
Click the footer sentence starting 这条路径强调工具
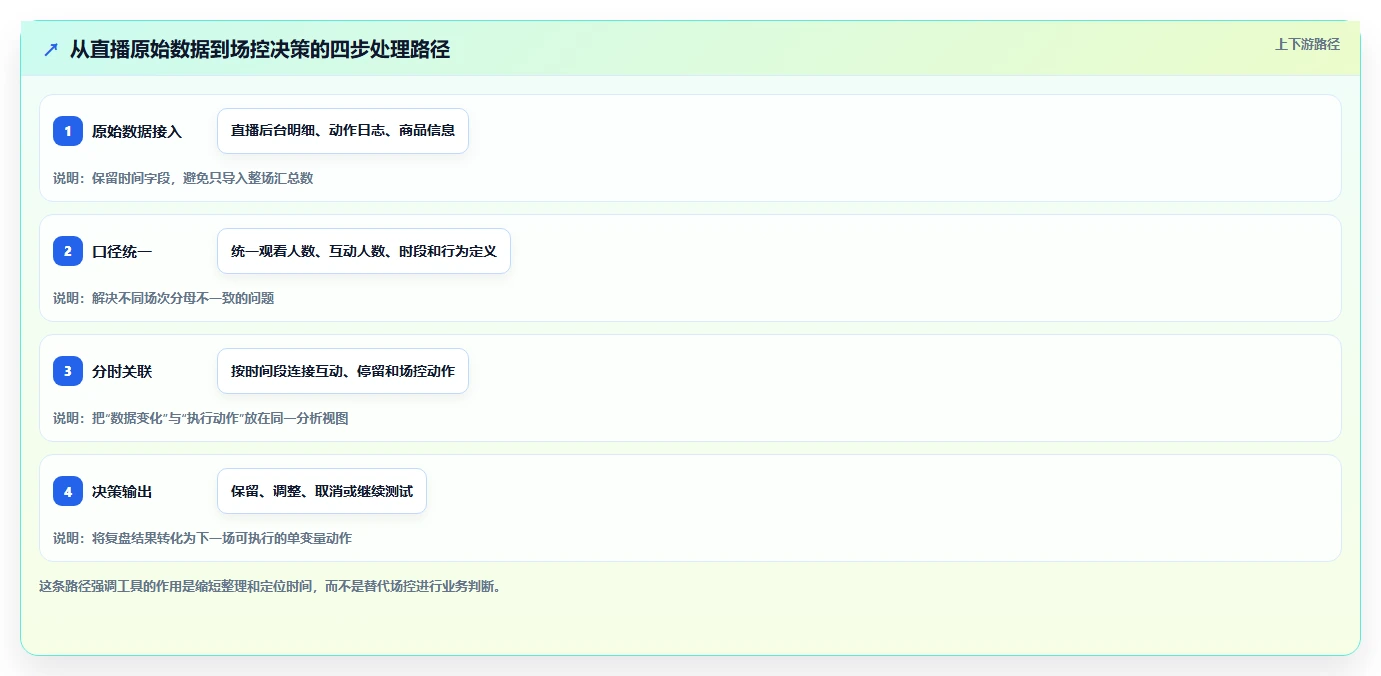(x=269, y=586)
